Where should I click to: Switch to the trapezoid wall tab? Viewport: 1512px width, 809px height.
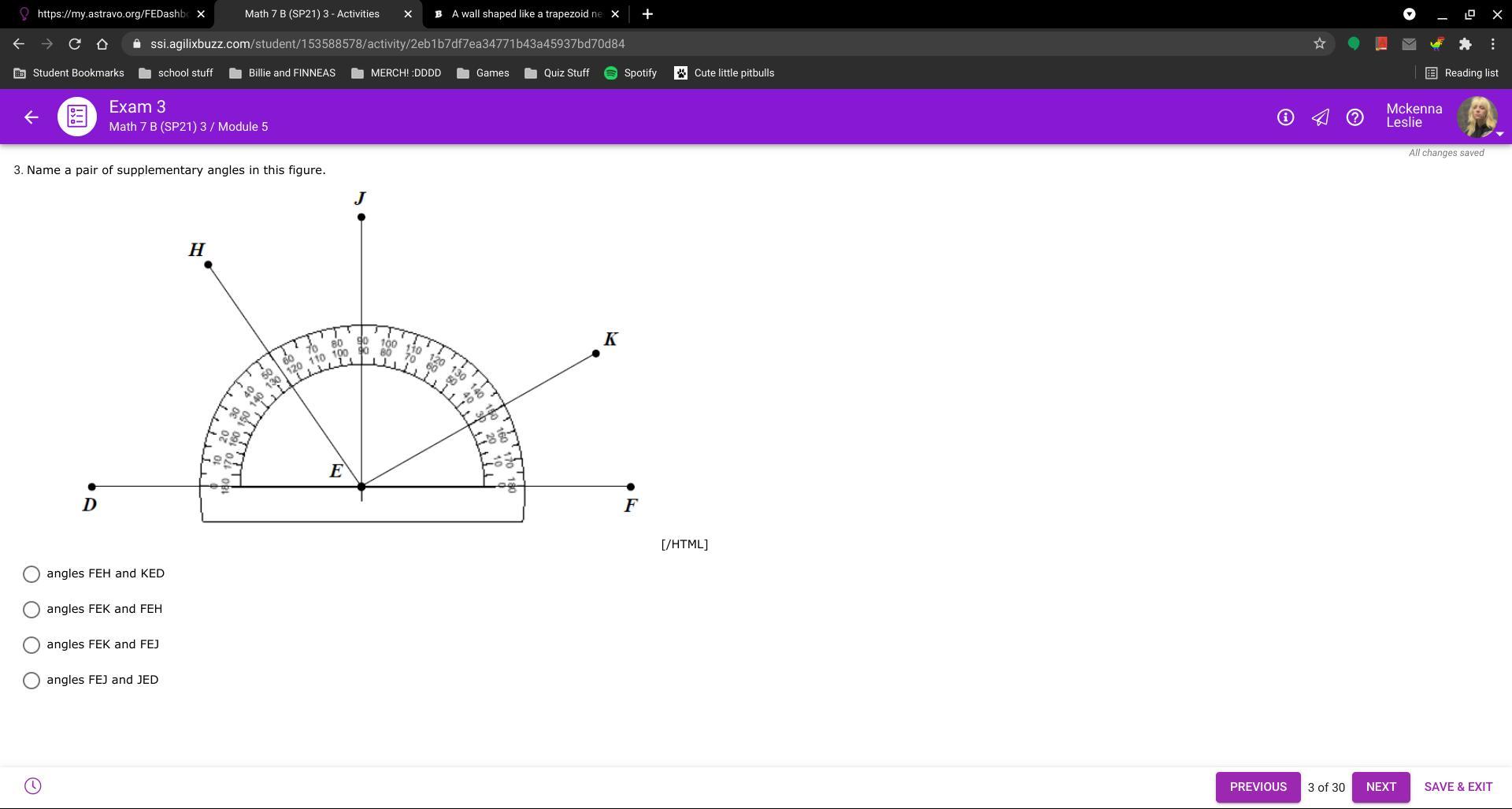coord(525,14)
